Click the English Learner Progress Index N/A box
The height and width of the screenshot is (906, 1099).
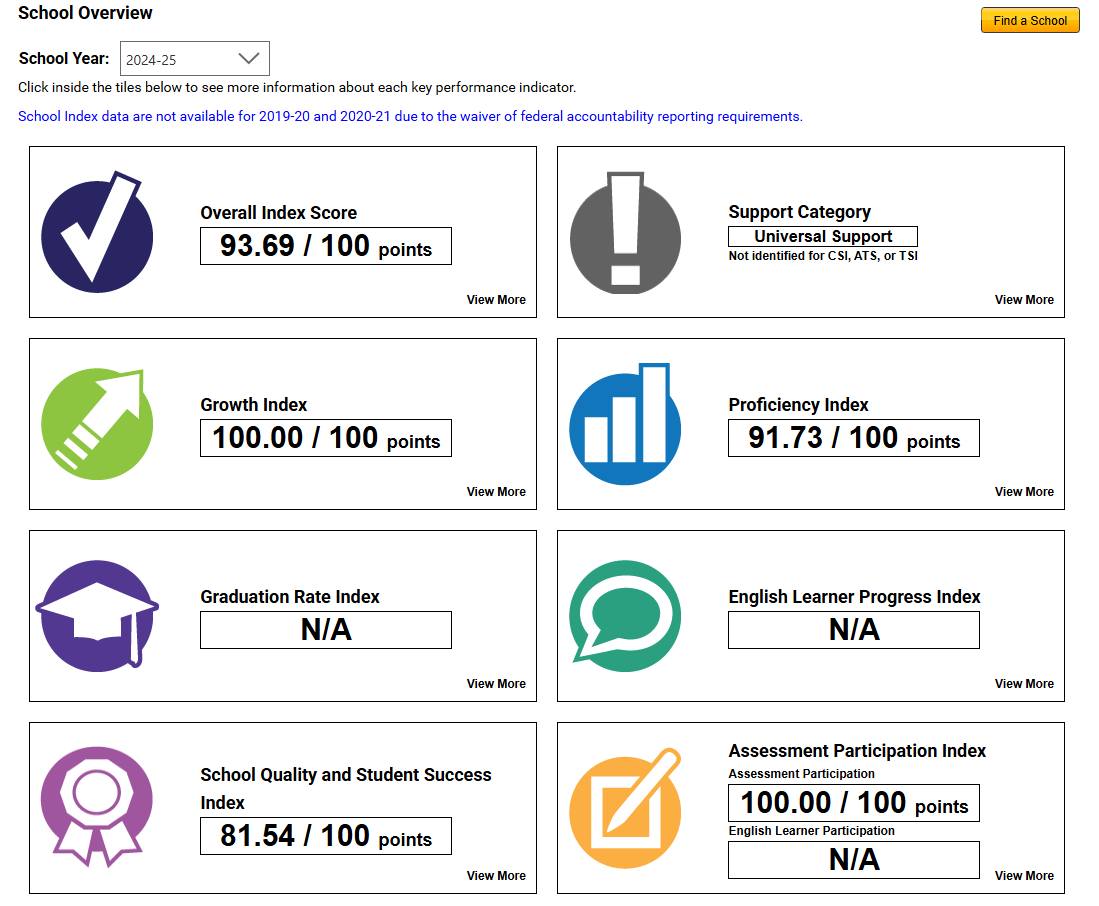click(854, 630)
